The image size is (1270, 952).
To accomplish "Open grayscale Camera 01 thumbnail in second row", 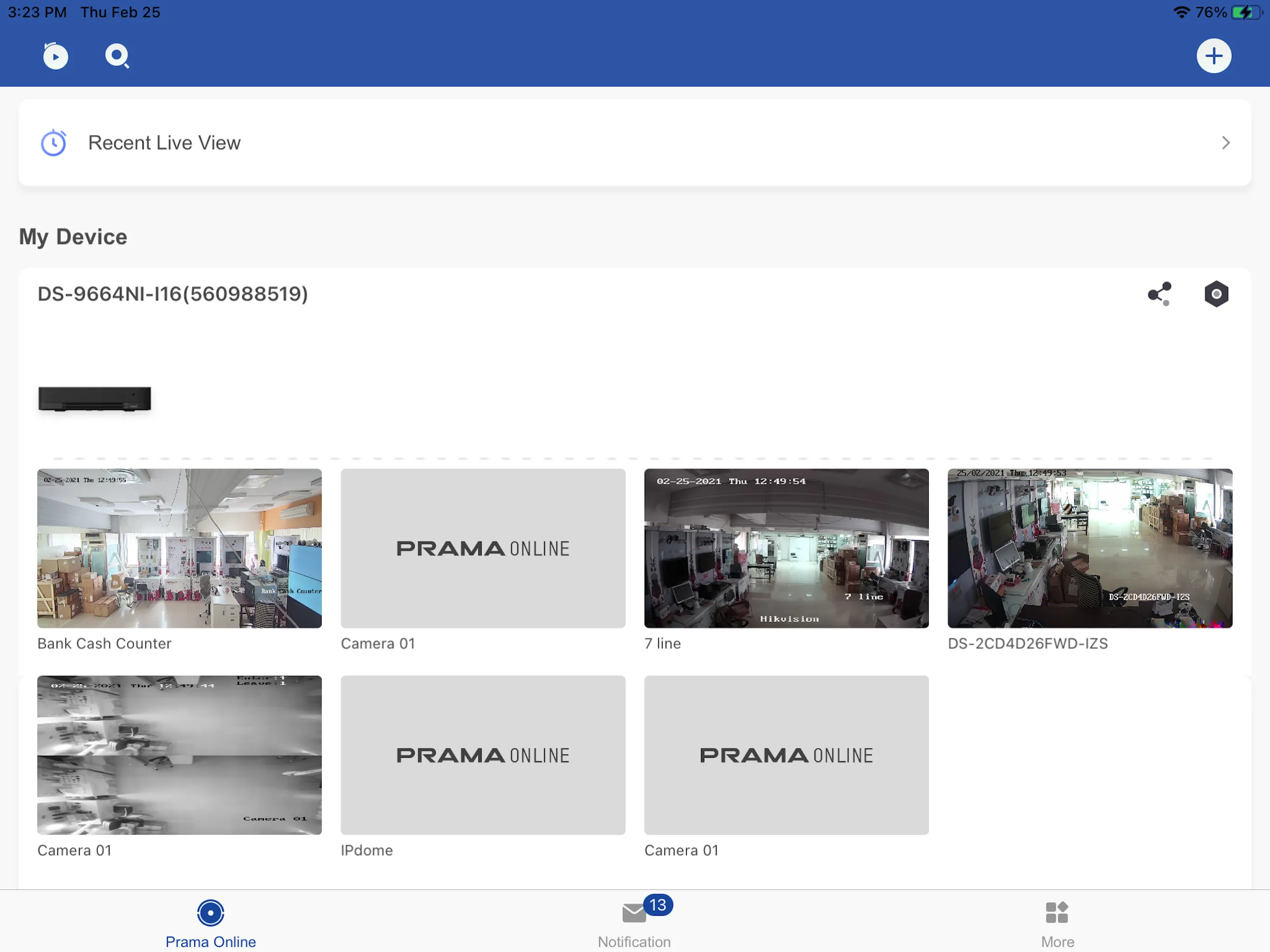I will click(x=179, y=755).
